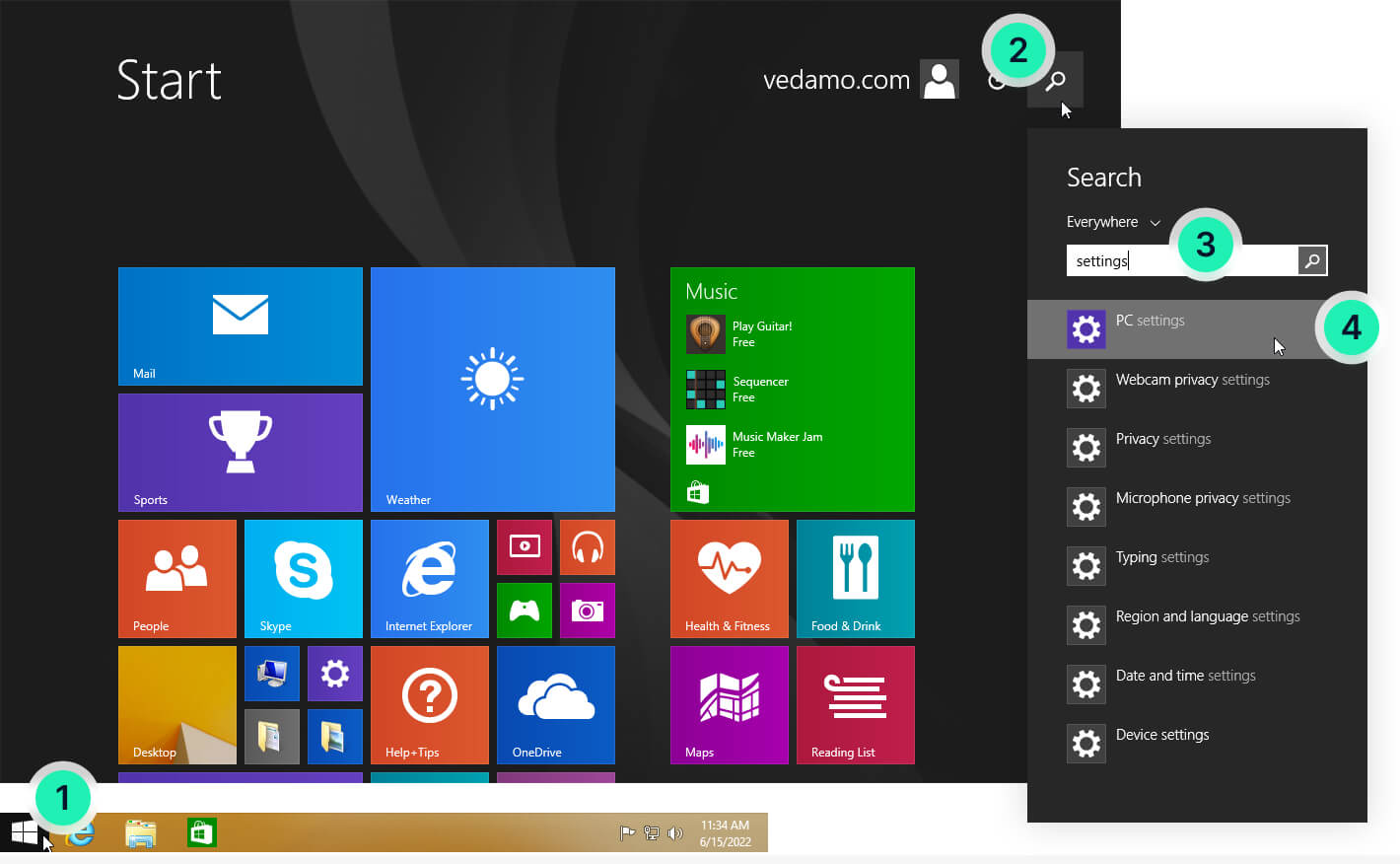1400x864 pixels.
Task: Select Device settings result
Action: pos(1197,744)
